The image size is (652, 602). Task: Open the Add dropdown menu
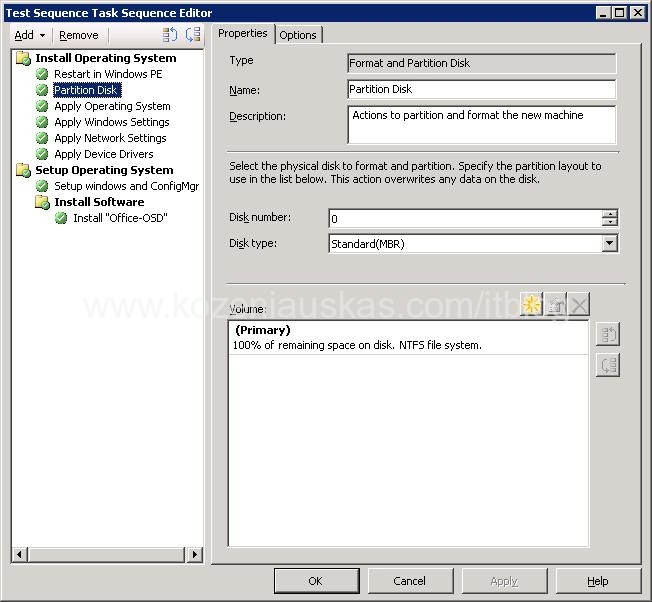point(29,35)
